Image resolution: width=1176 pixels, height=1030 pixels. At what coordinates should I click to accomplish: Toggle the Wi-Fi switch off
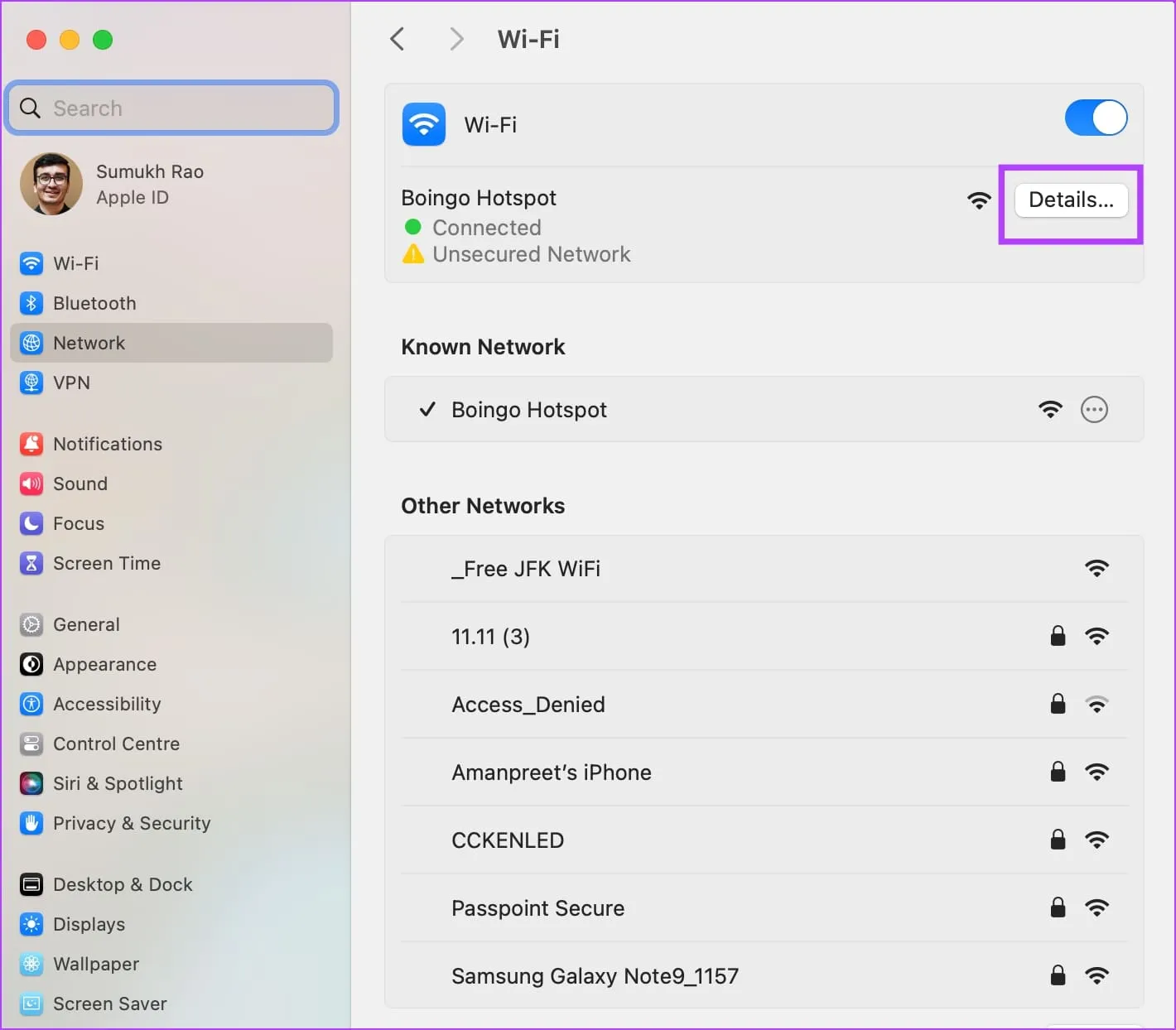tap(1095, 118)
